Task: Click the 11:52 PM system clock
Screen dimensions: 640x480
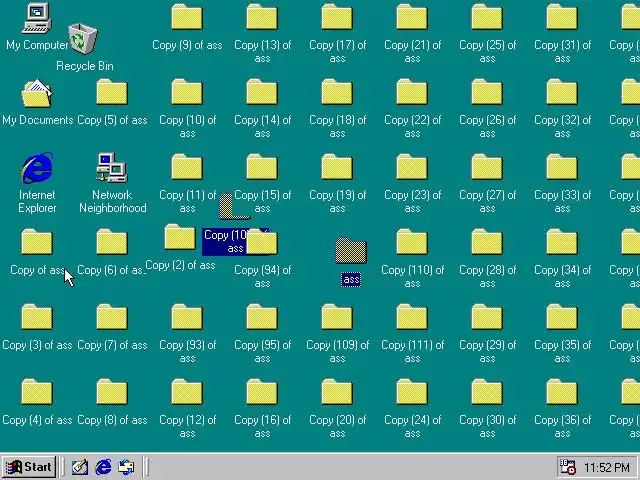Action: [607, 467]
